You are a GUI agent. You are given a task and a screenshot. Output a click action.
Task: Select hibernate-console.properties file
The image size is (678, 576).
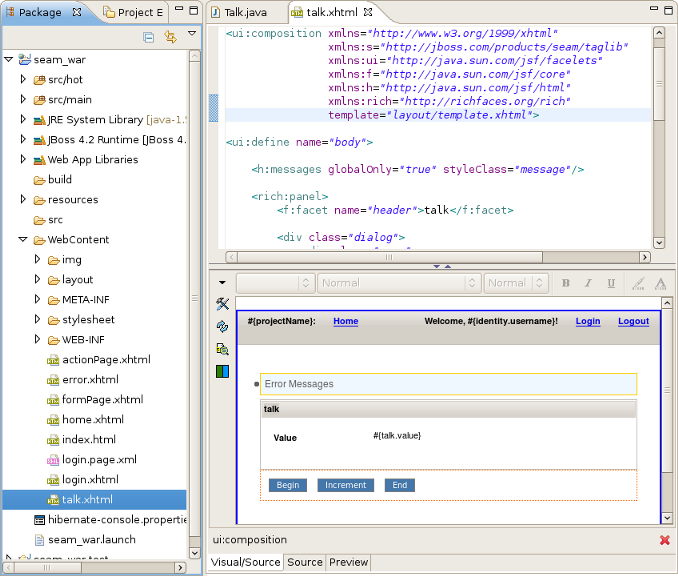110,519
